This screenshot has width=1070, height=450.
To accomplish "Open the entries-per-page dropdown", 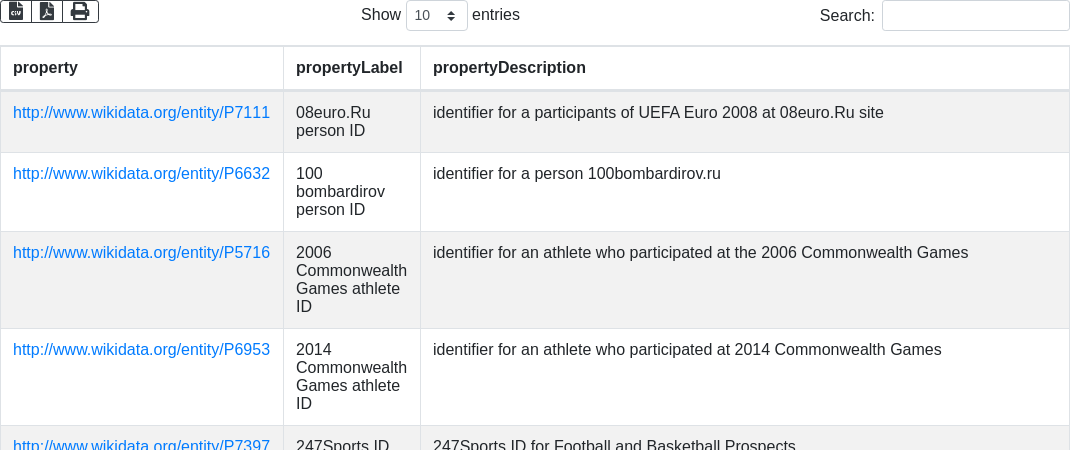I will pos(436,16).
